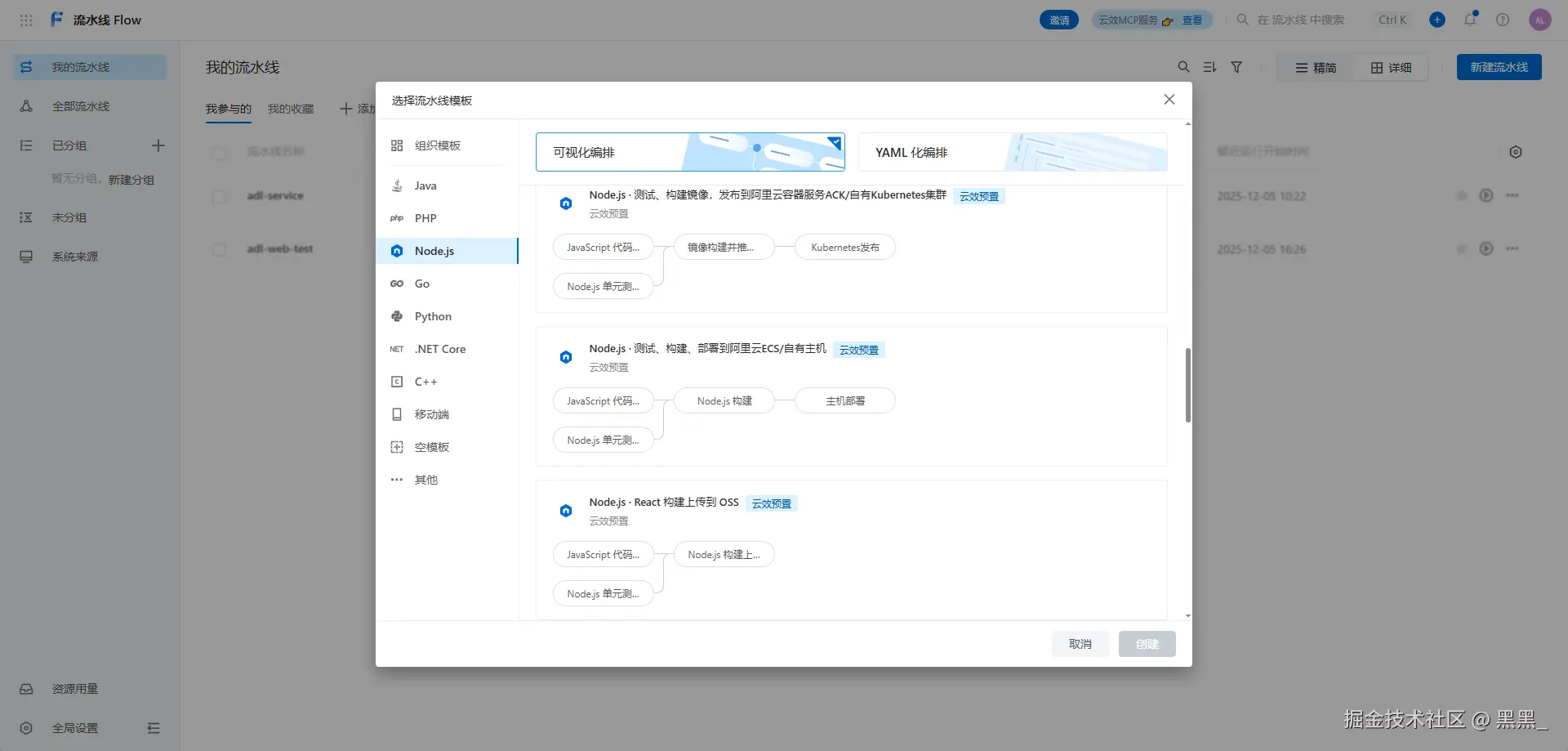Click the Flow logo in header
The height and width of the screenshot is (751, 1568).
pos(57,20)
